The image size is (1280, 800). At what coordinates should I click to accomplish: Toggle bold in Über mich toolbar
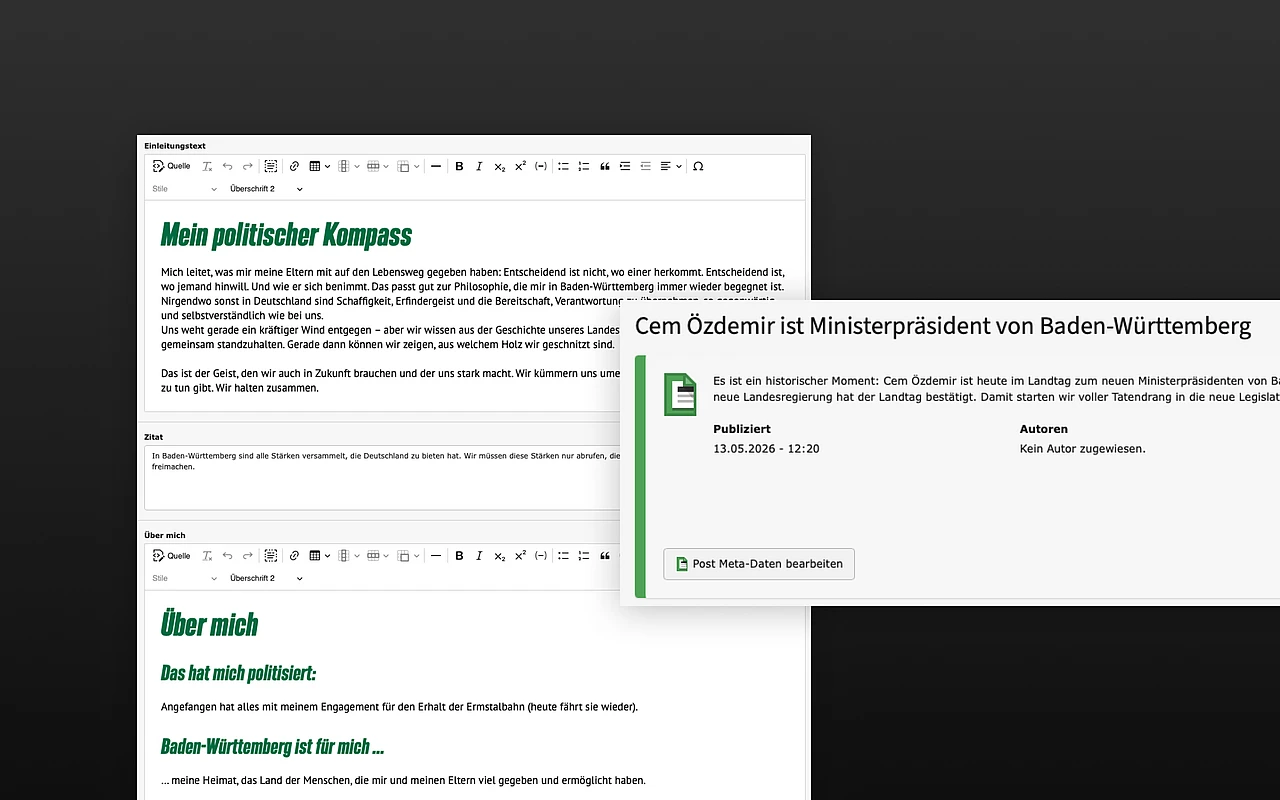459,555
